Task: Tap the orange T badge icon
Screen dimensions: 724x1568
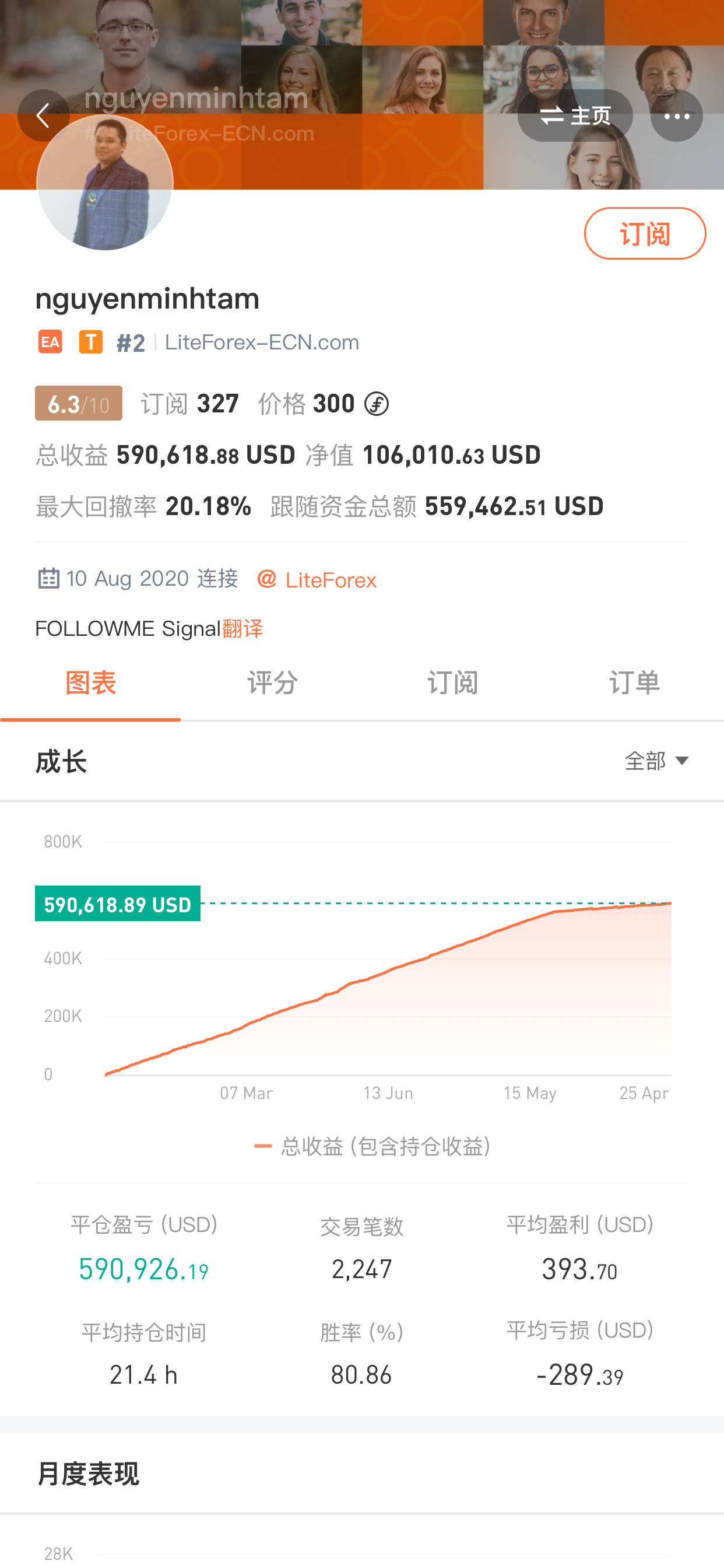Action: [x=91, y=342]
